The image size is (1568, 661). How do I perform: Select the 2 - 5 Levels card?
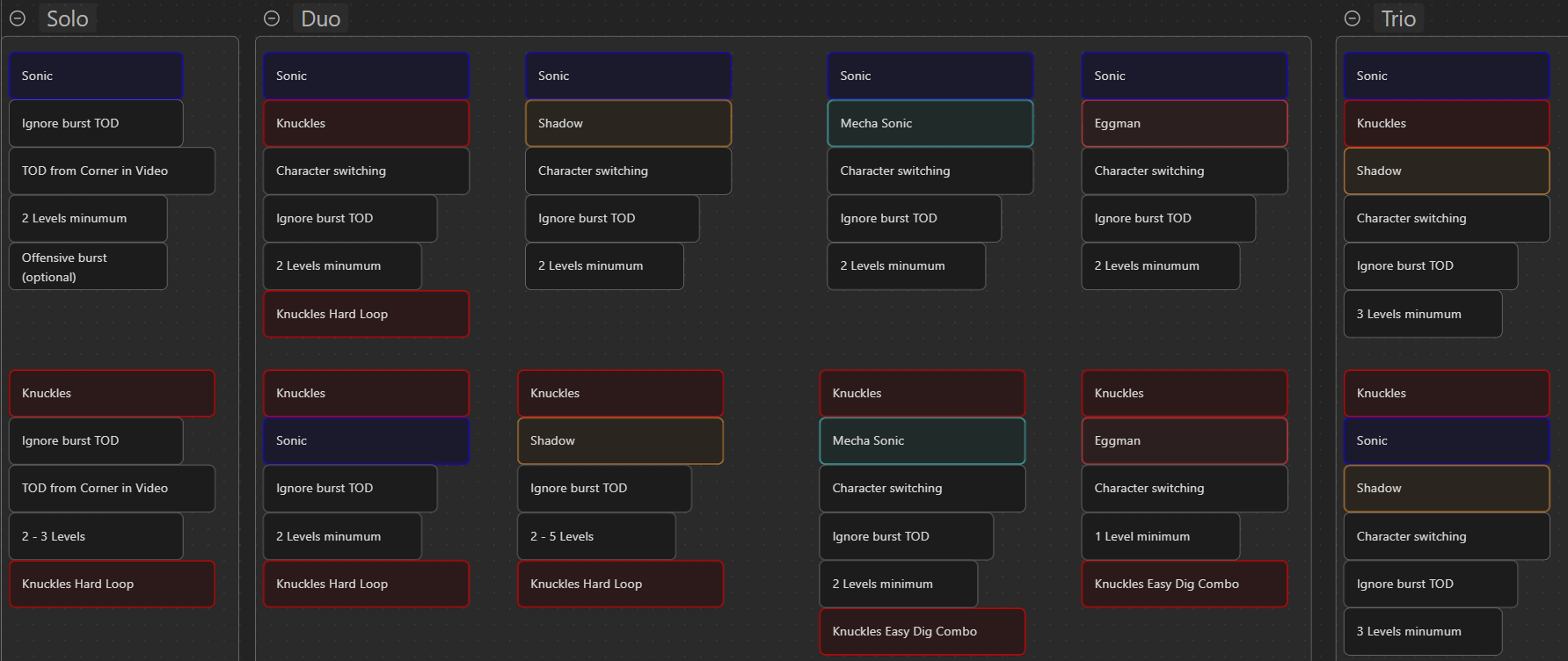[596, 536]
